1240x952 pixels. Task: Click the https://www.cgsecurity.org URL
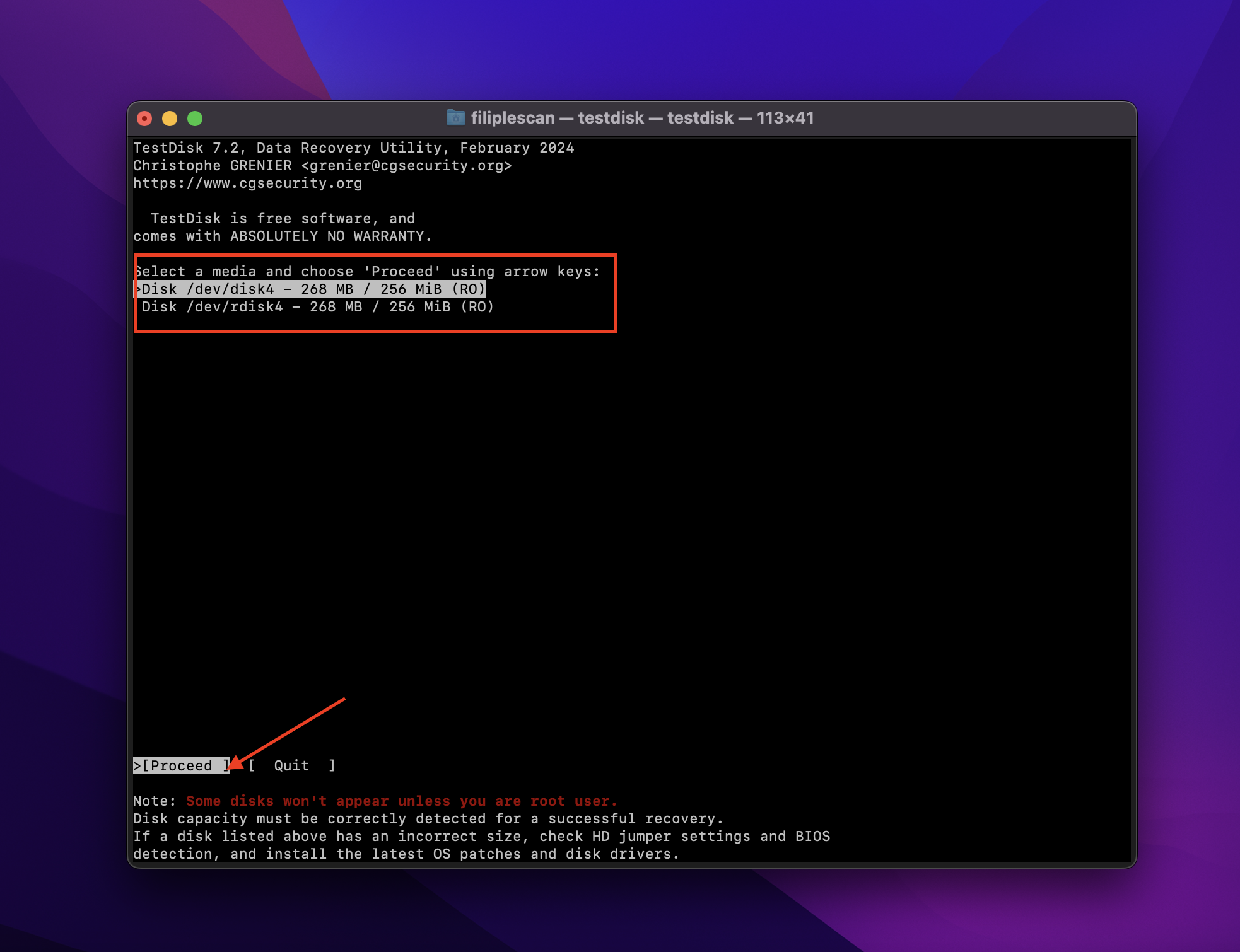coord(248,183)
